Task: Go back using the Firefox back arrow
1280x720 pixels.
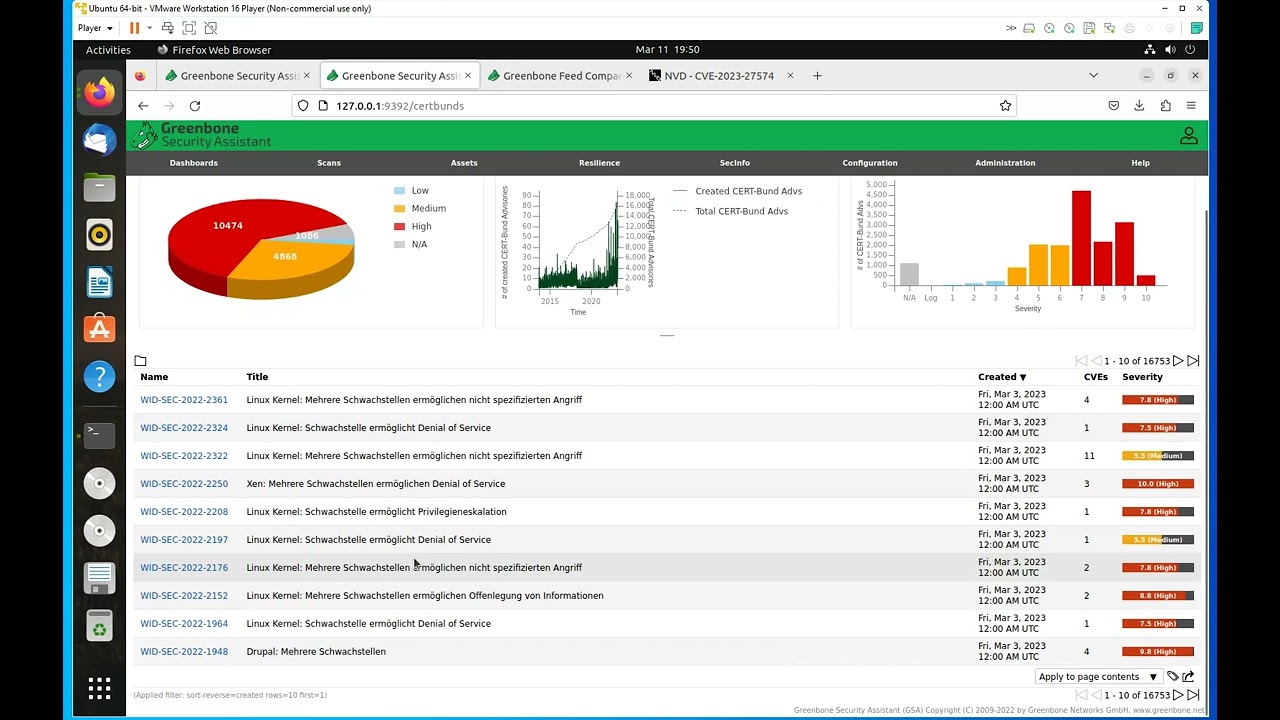Action: [x=143, y=106]
